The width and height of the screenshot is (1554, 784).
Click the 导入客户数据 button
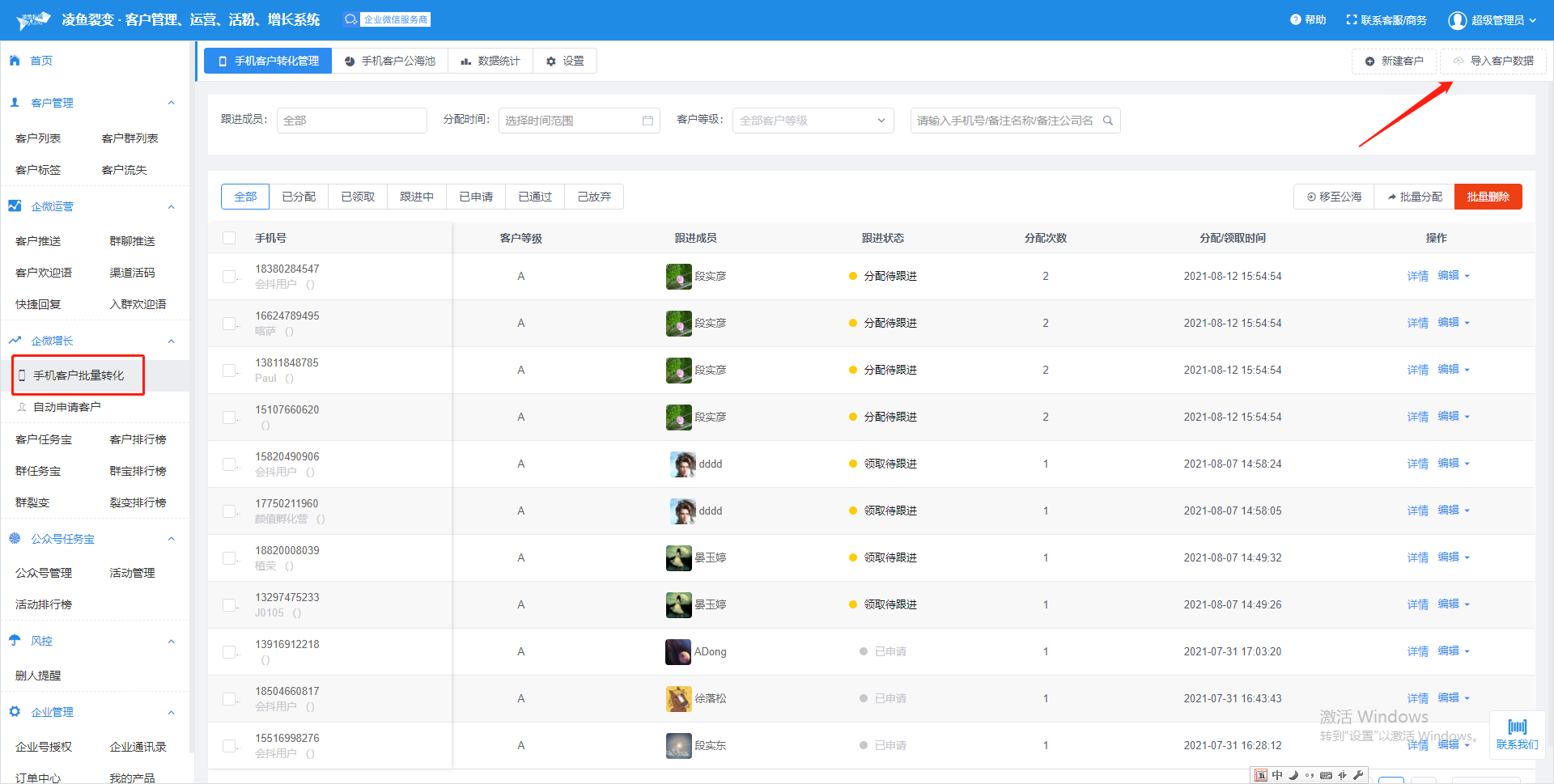1493,61
